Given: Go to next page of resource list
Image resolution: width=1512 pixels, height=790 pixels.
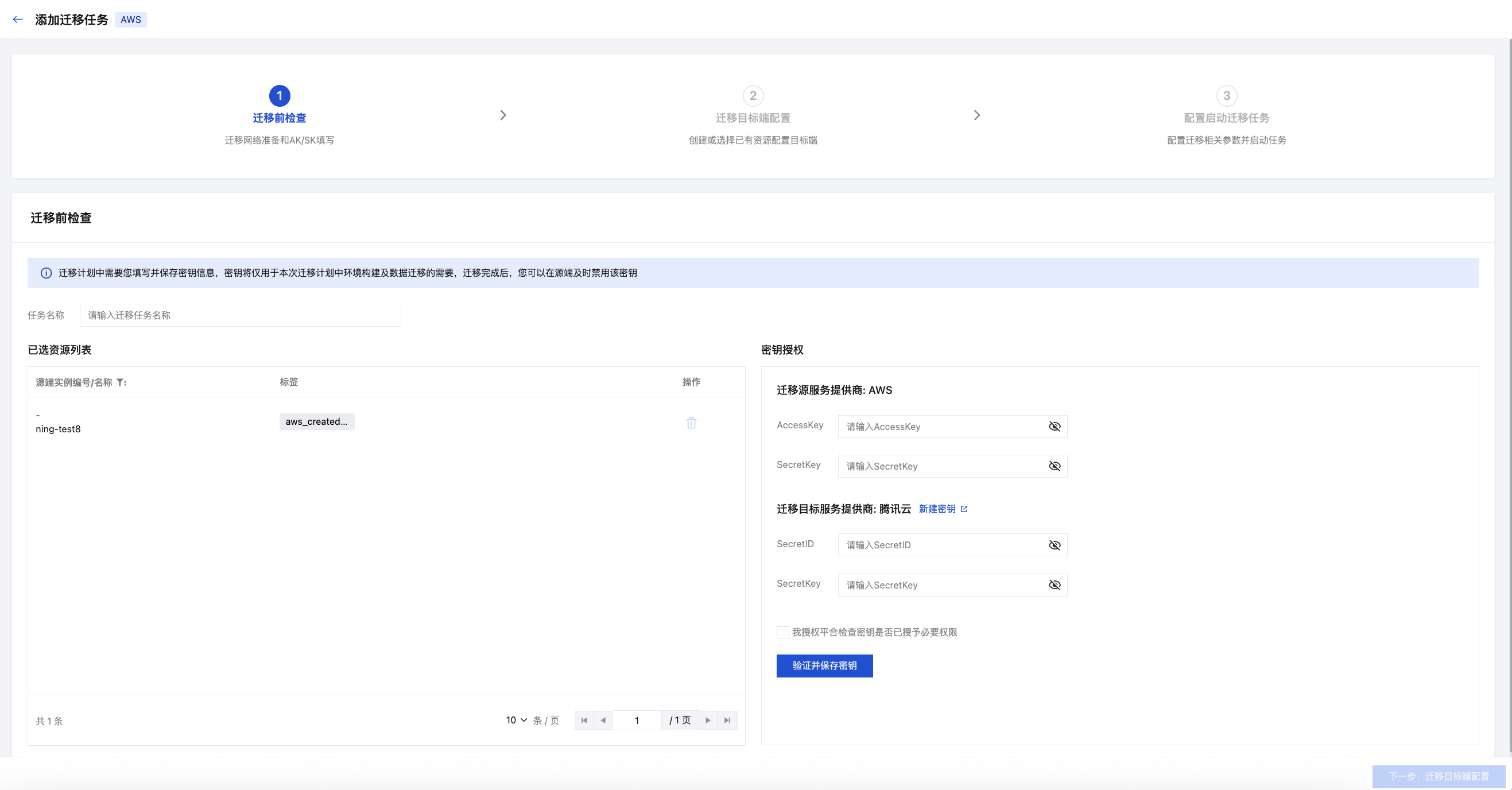Looking at the screenshot, I should point(708,720).
